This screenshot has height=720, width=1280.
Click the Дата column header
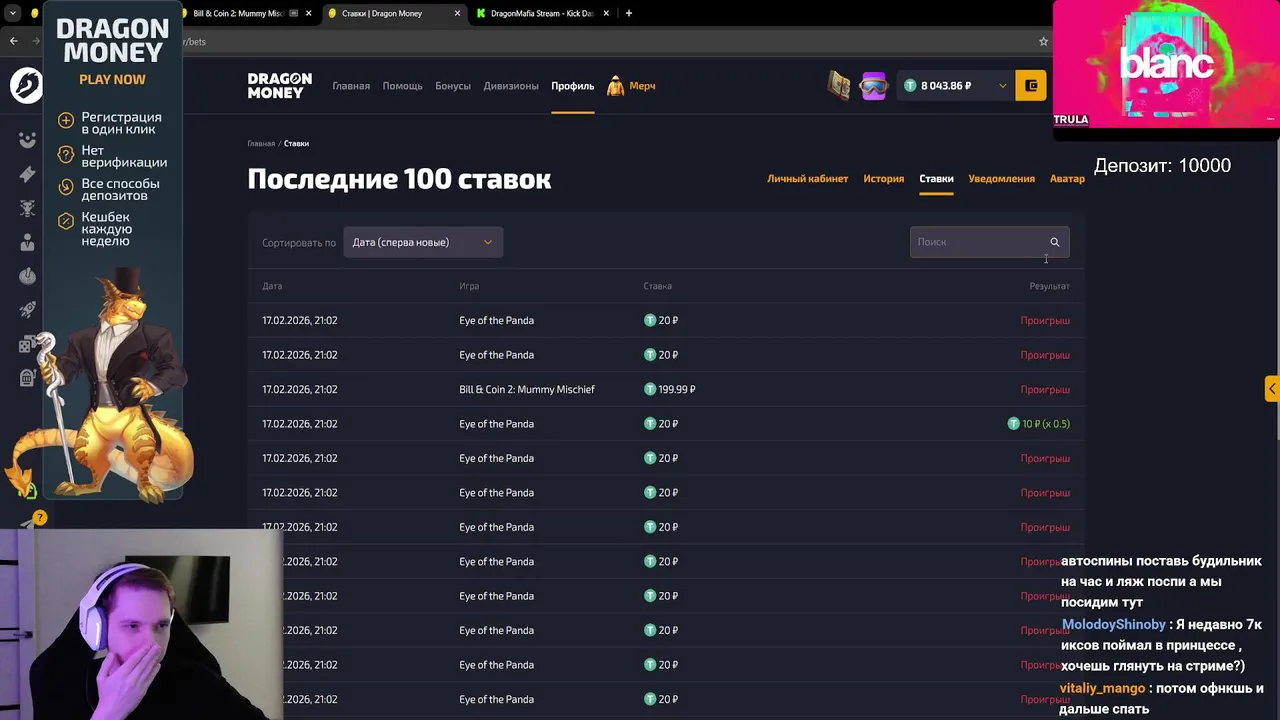point(272,286)
